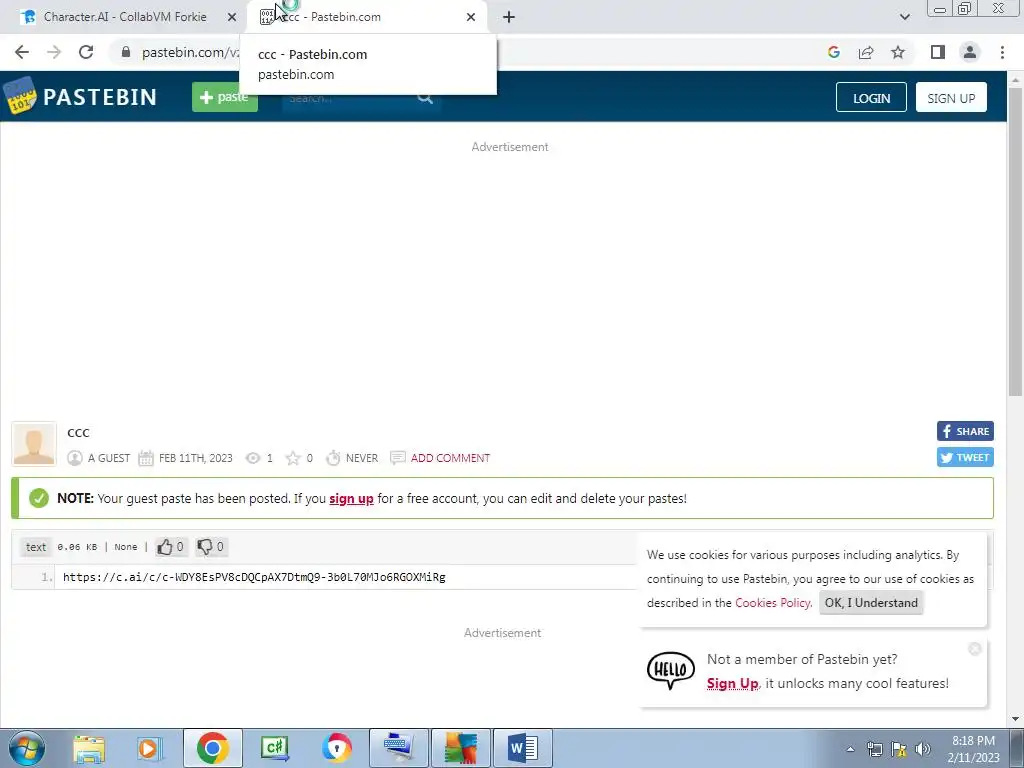This screenshot has width=1024, height=768.
Task: Open the on-screen keyboard taskbar icon
Action: (398, 748)
